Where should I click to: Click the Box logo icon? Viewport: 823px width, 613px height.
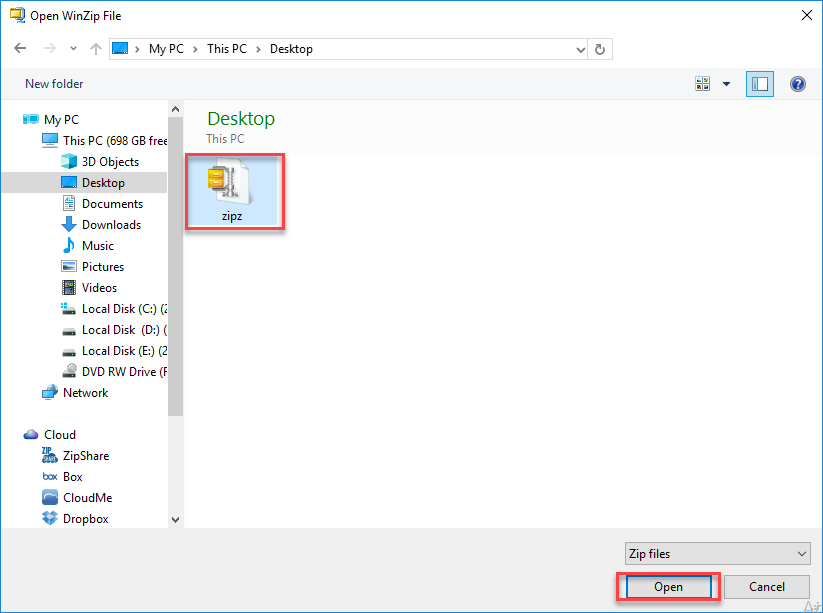click(50, 477)
